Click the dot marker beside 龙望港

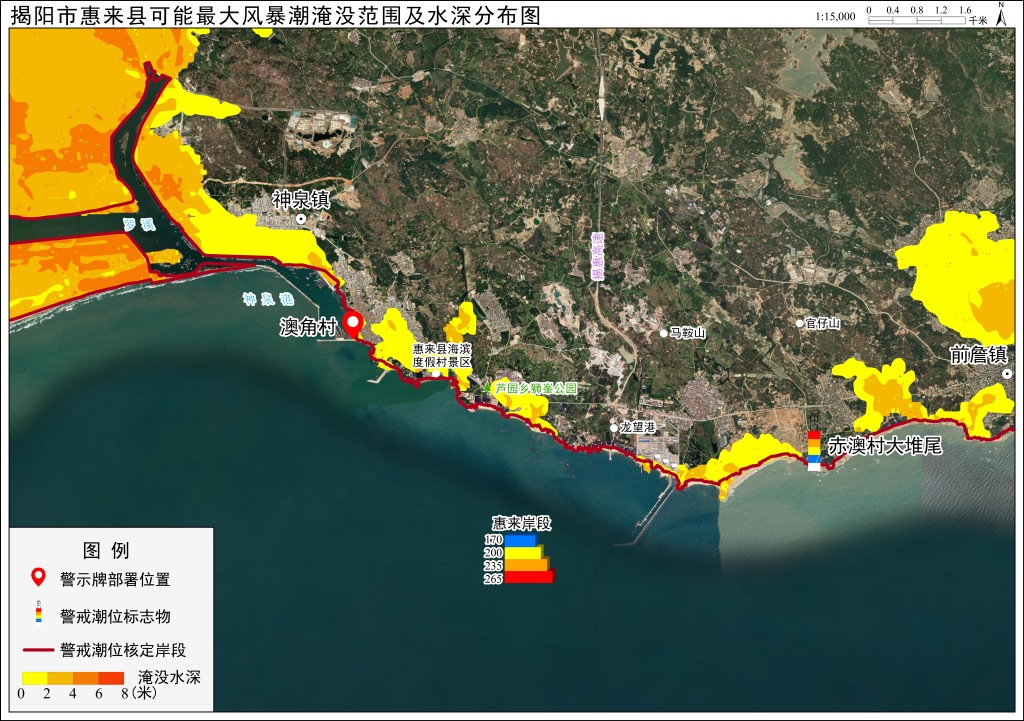pos(614,427)
